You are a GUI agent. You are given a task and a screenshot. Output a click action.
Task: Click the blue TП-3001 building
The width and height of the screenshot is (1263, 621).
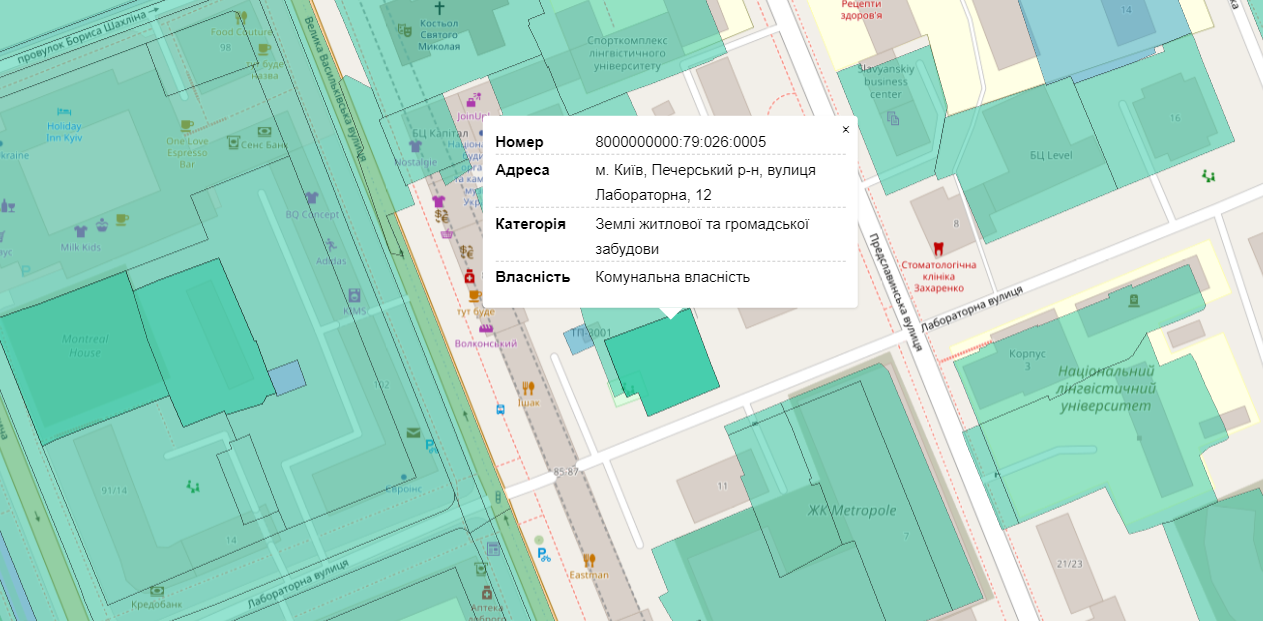coord(578,340)
